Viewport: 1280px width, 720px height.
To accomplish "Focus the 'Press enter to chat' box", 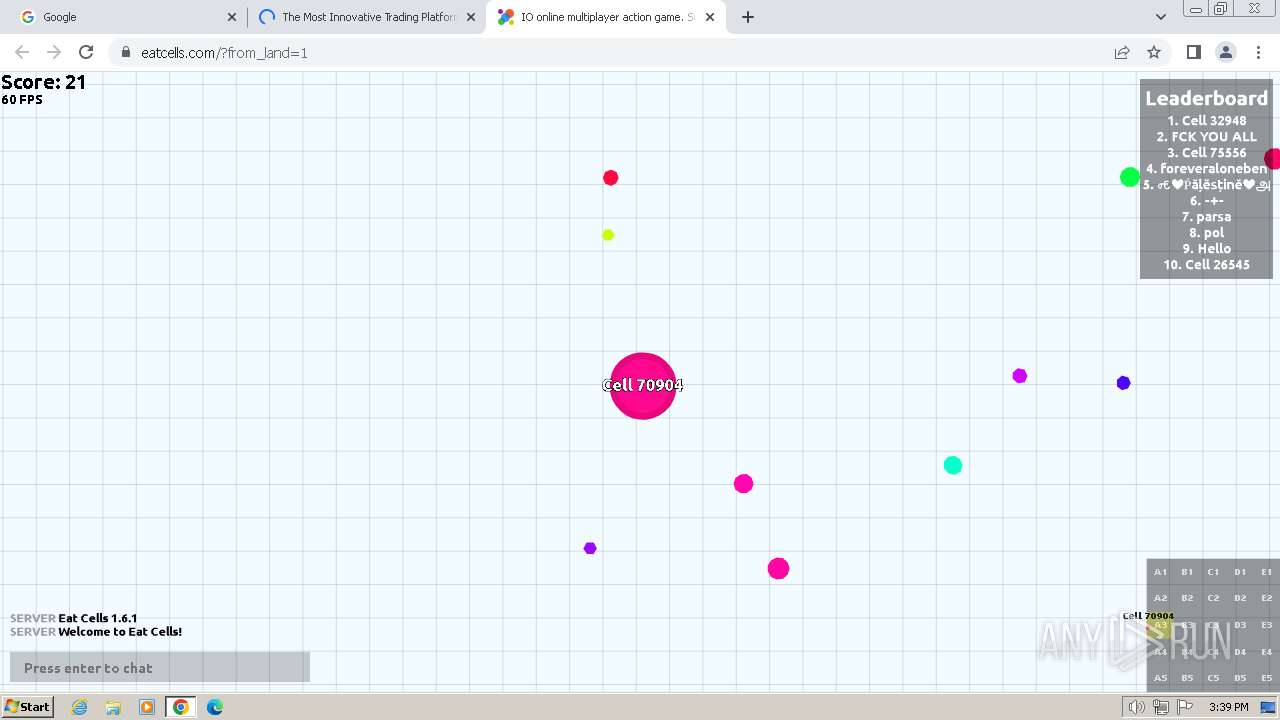I will (160, 668).
